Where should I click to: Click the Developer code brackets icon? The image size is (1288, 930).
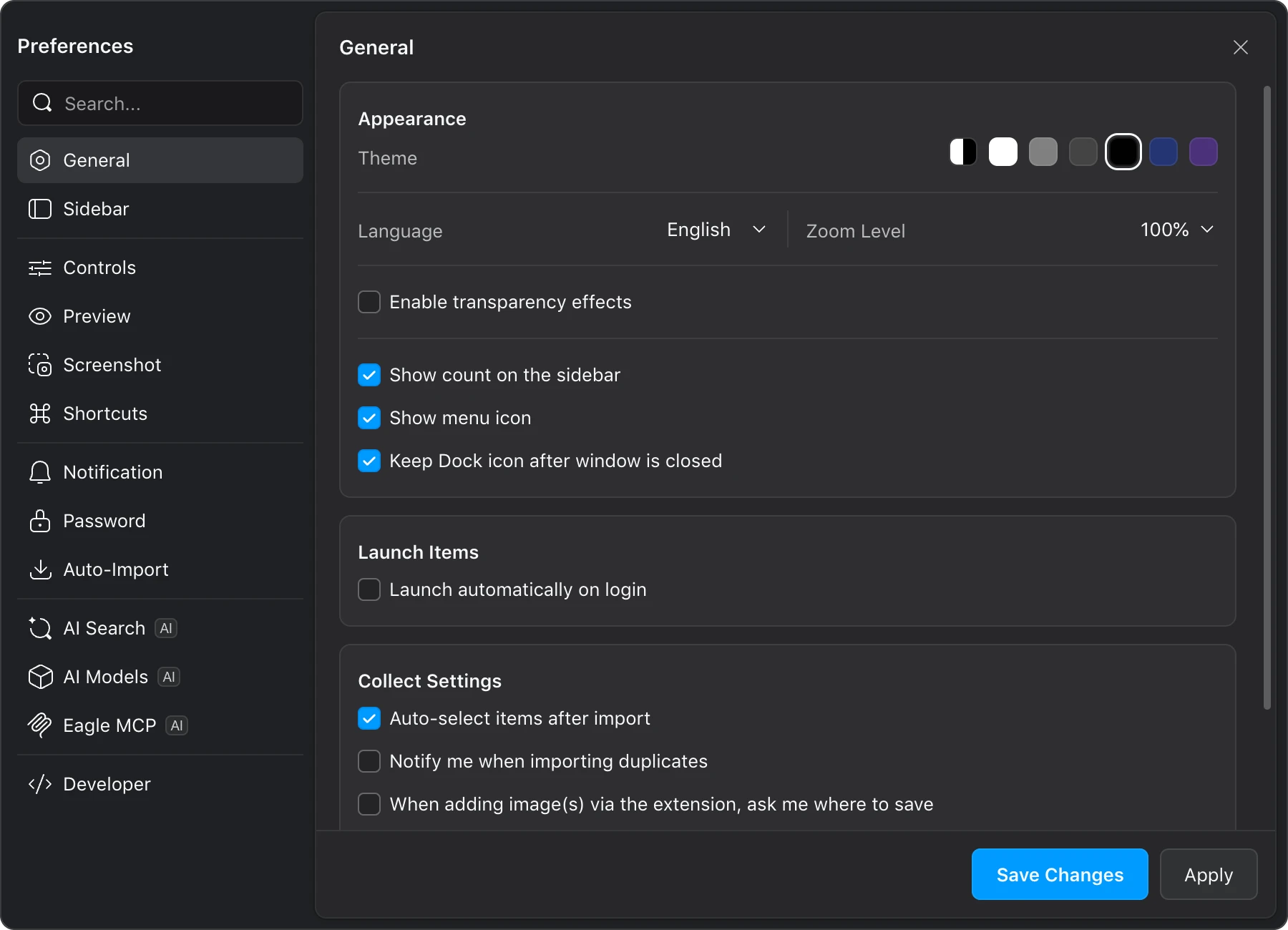click(40, 784)
